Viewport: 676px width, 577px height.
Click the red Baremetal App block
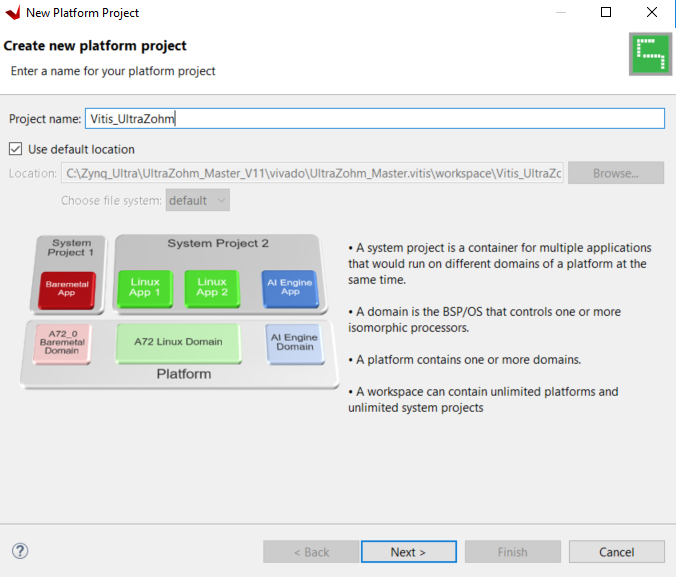coord(67,290)
